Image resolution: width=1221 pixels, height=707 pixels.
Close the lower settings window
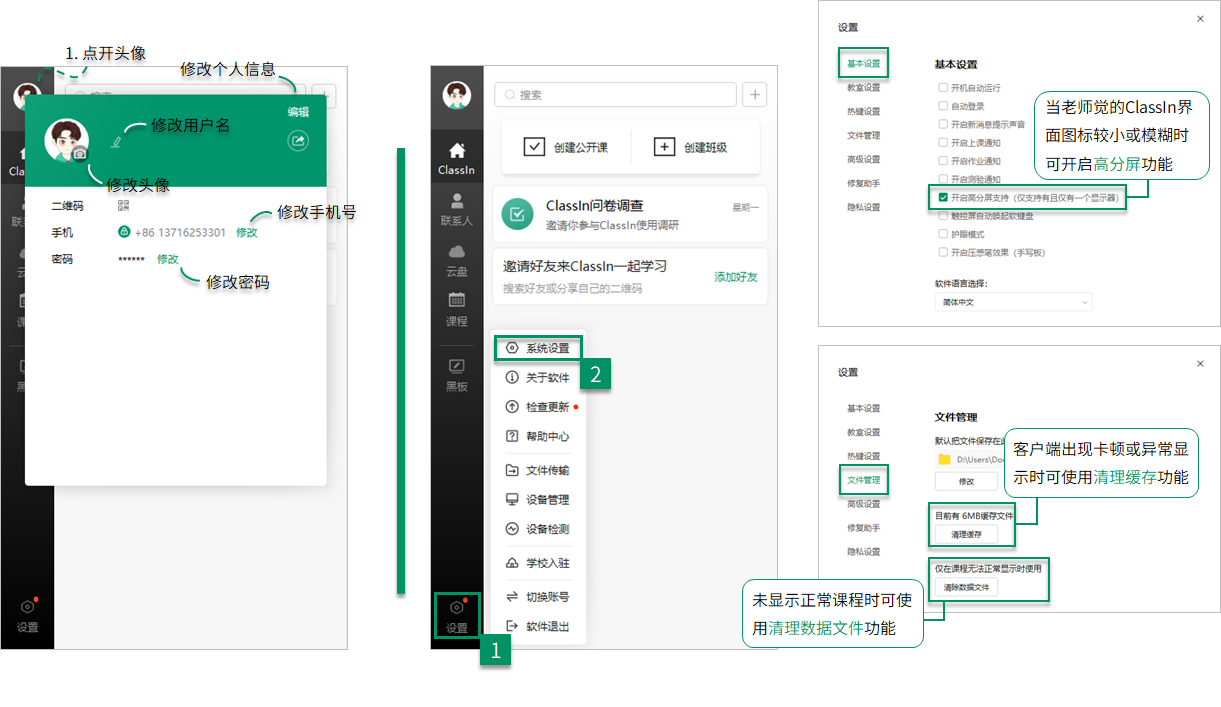coord(1200,365)
